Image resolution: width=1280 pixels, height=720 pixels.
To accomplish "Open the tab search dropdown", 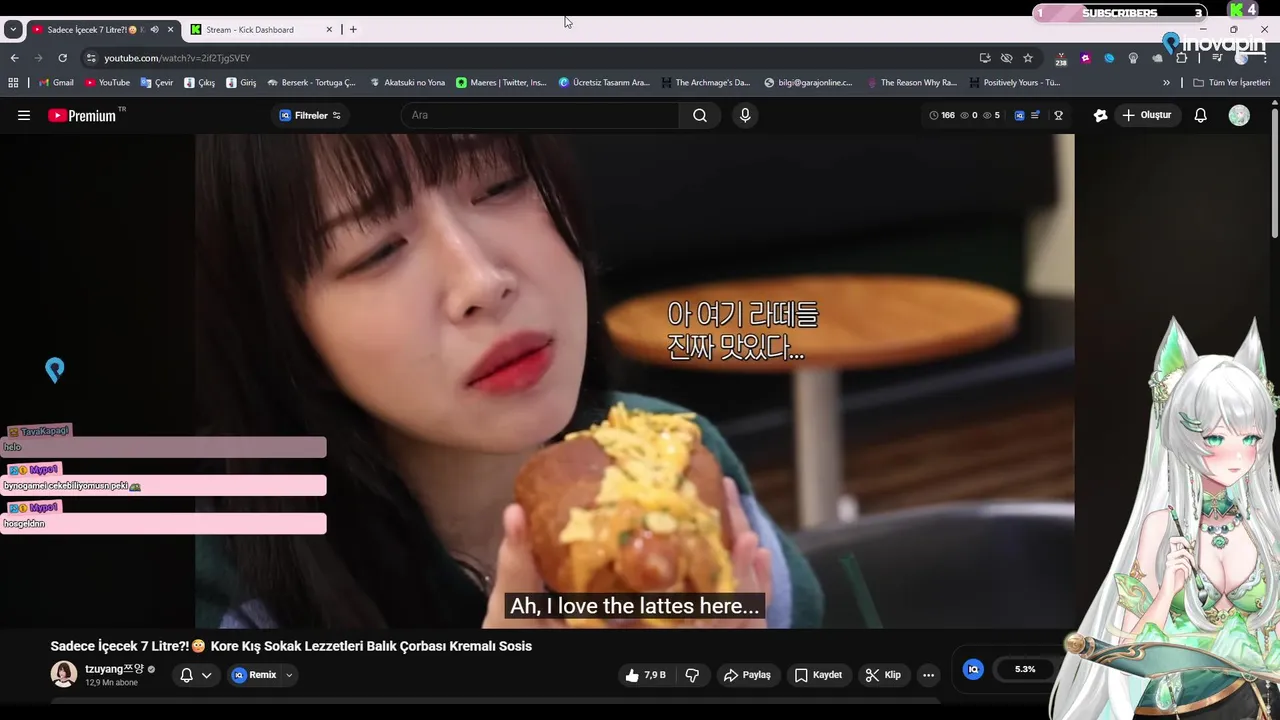I will 13,30.
